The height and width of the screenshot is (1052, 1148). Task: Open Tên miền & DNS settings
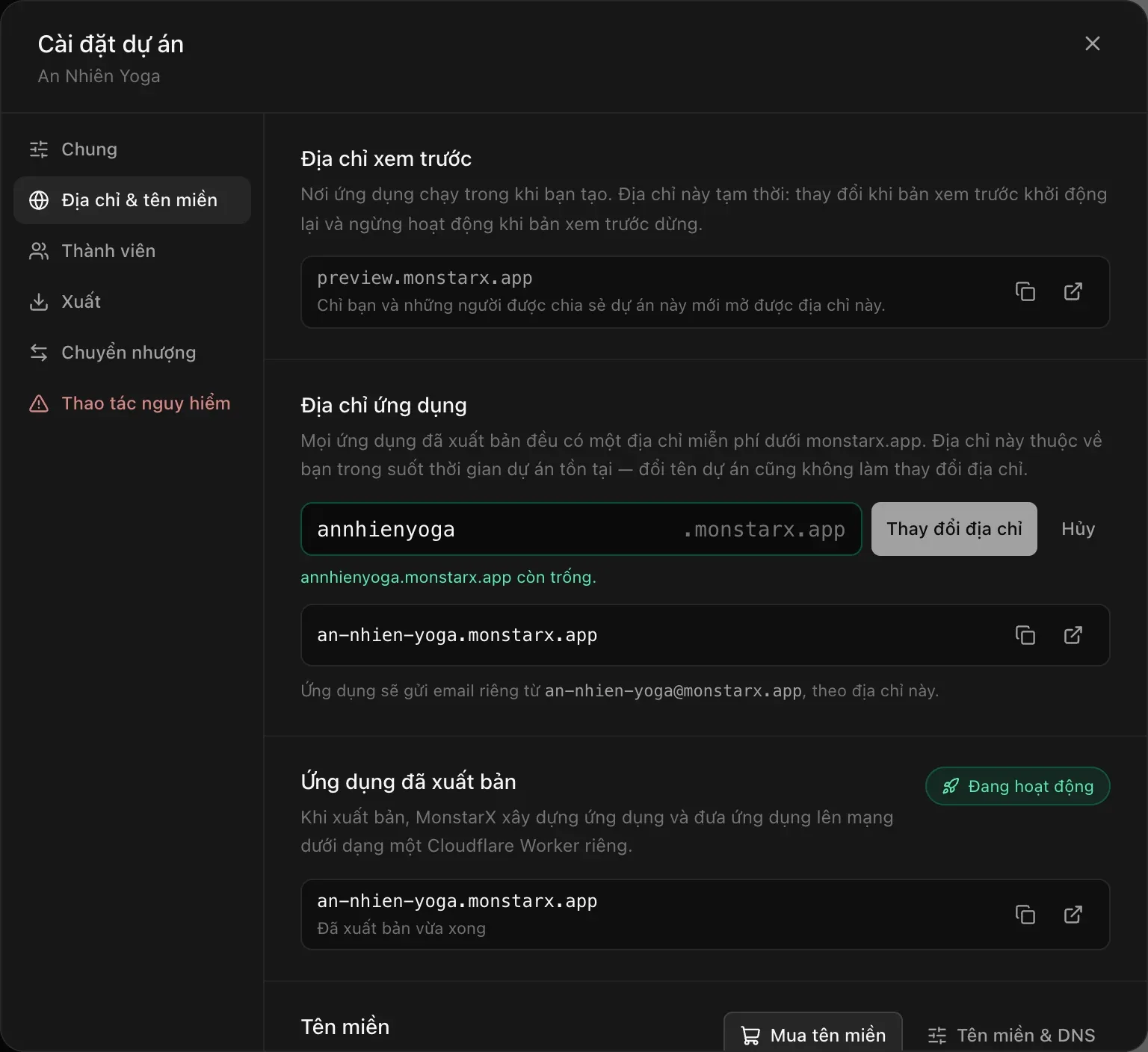[1011, 1035]
